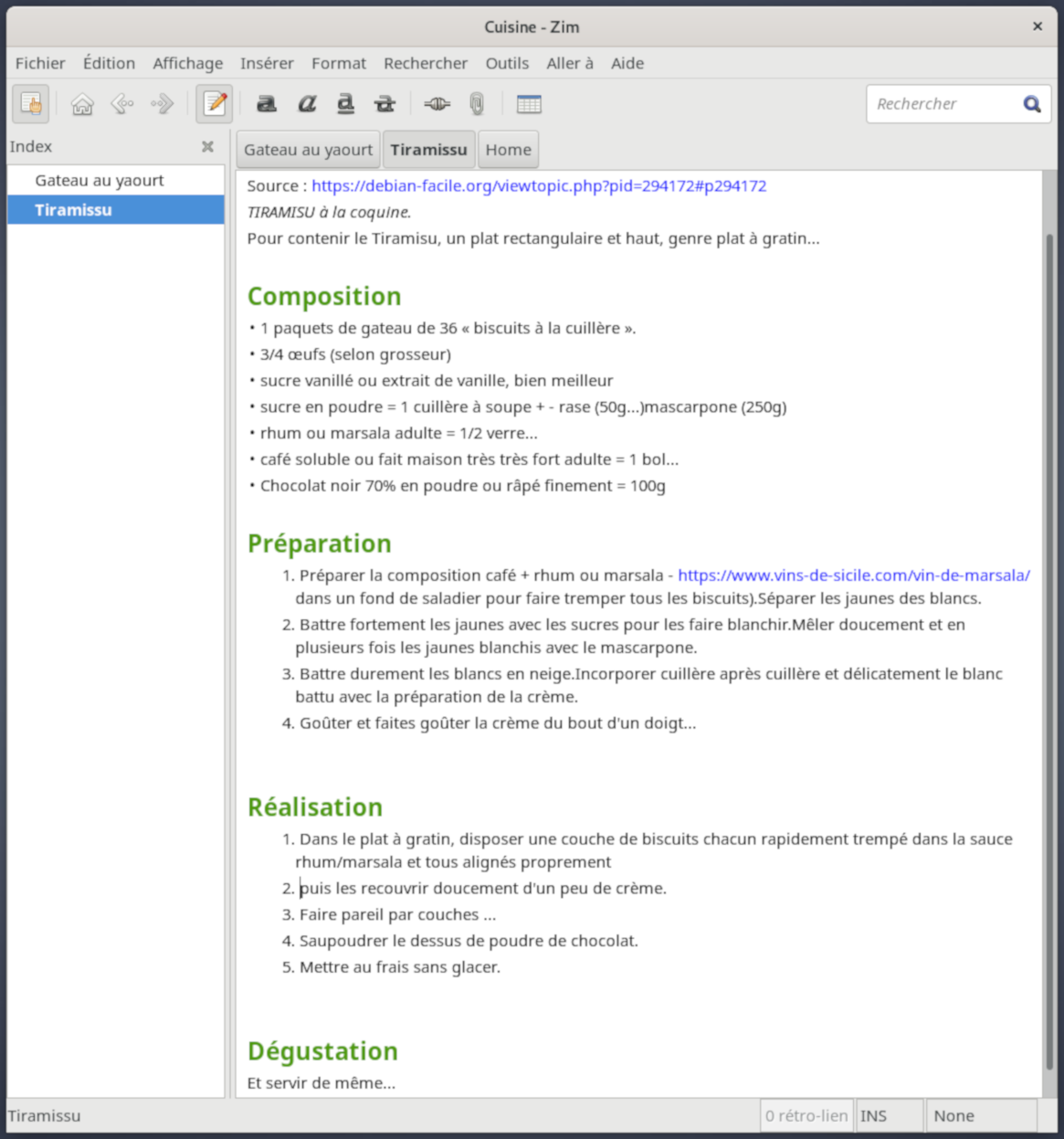The image size is (1064, 1139).
Task: Attach a file using paperclip icon
Action: point(477,104)
